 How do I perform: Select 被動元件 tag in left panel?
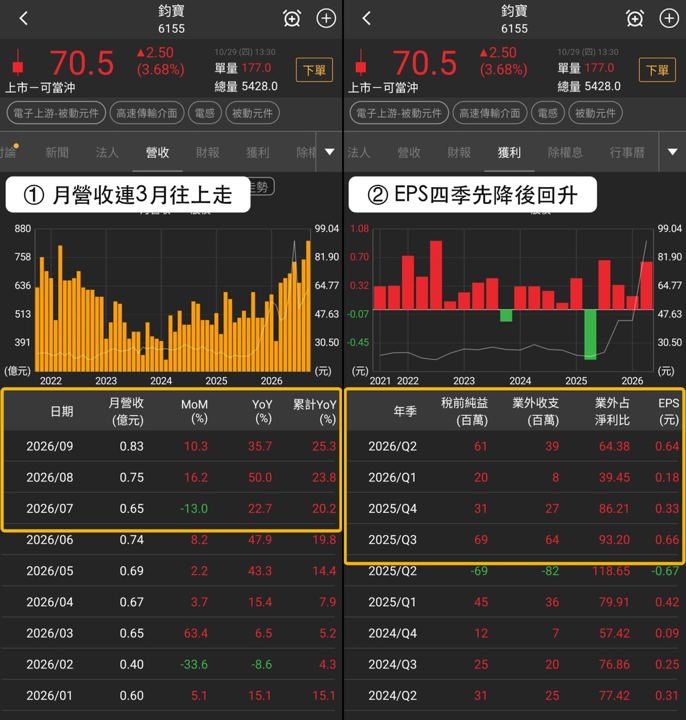point(253,113)
